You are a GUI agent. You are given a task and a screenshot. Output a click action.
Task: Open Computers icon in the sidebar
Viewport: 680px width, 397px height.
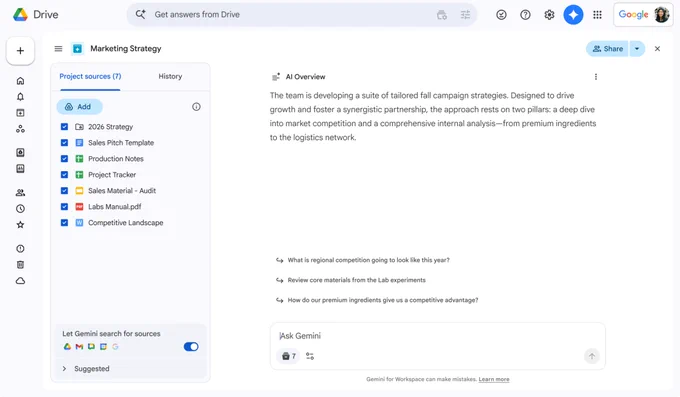tap(20, 168)
